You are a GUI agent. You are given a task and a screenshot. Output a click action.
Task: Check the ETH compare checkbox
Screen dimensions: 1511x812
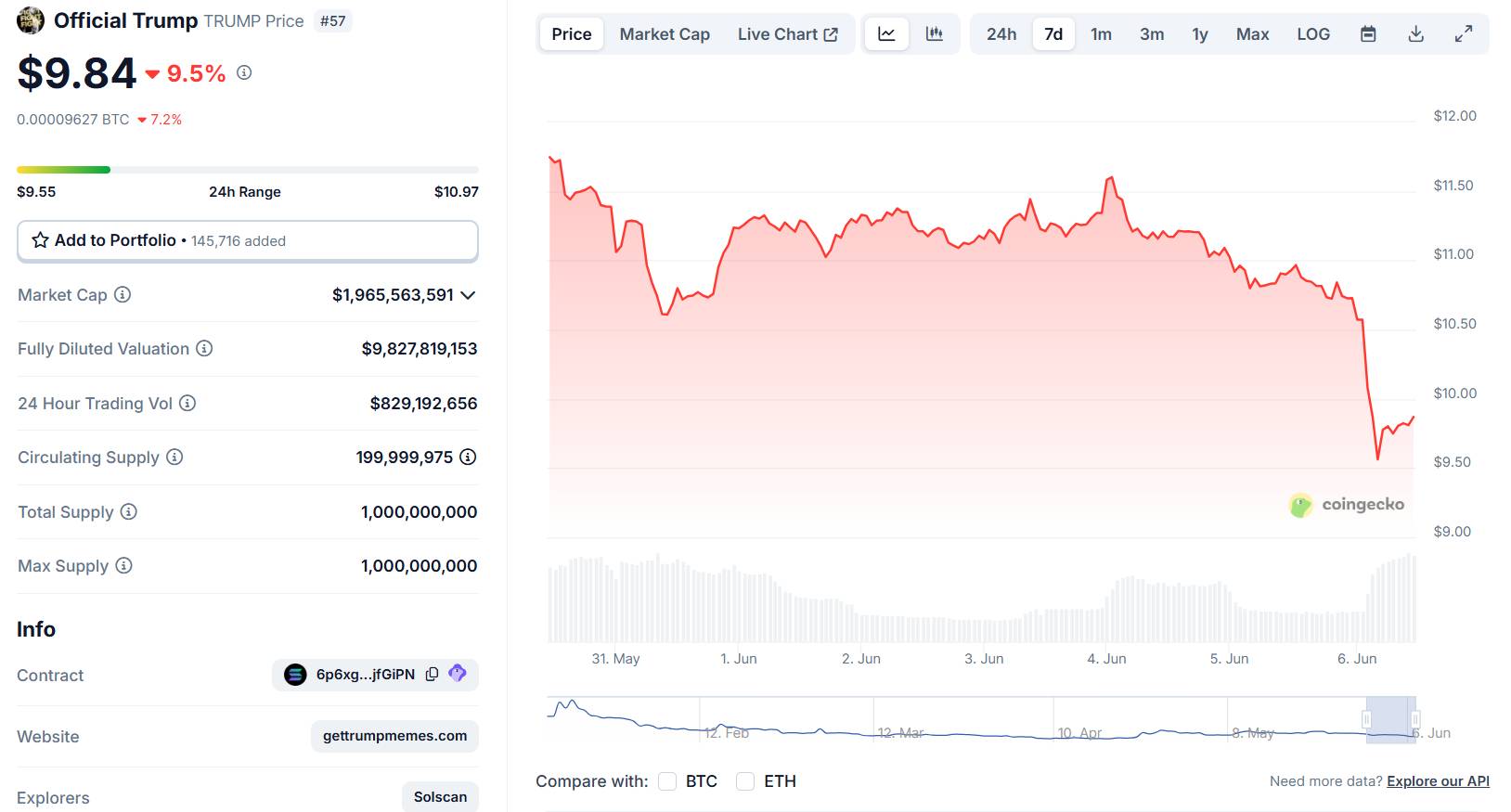click(745, 781)
